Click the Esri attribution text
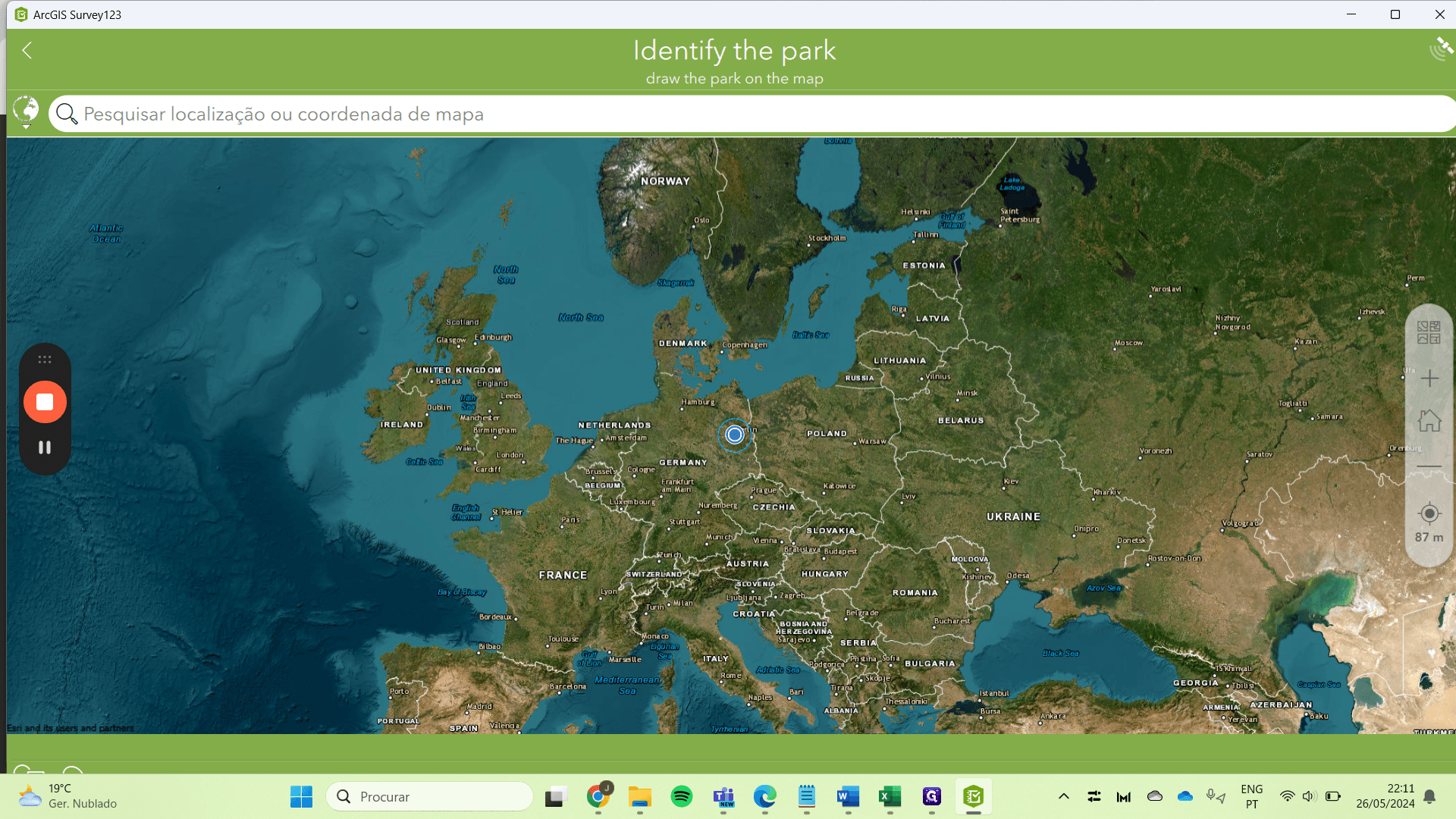1456x819 pixels. 71,728
